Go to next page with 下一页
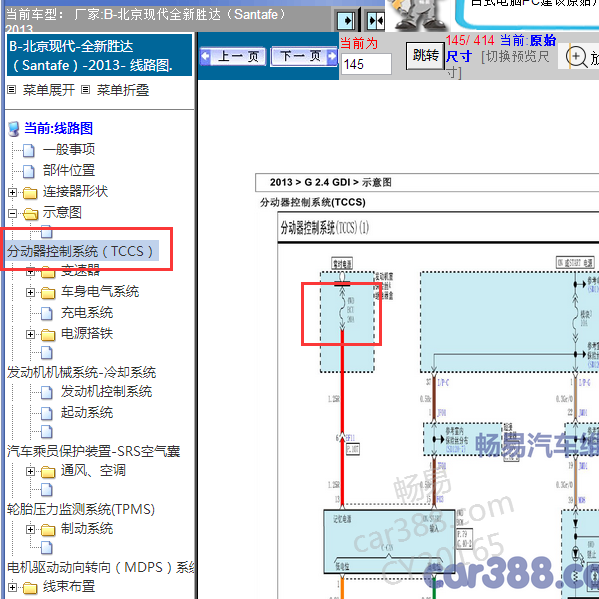The height and width of the screenshot is (599, 599). 304,57
